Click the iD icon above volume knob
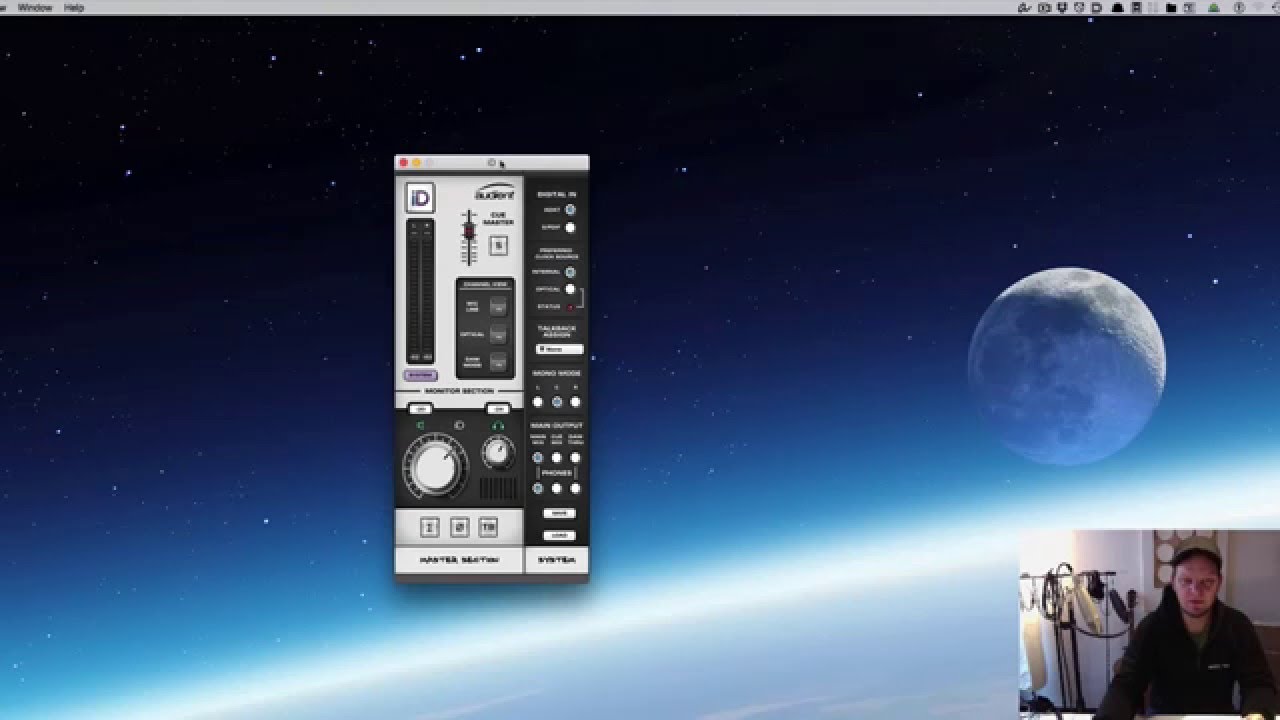Image resolution: width=1280 pixels, height=720 pixels. [x=459, y=426]
